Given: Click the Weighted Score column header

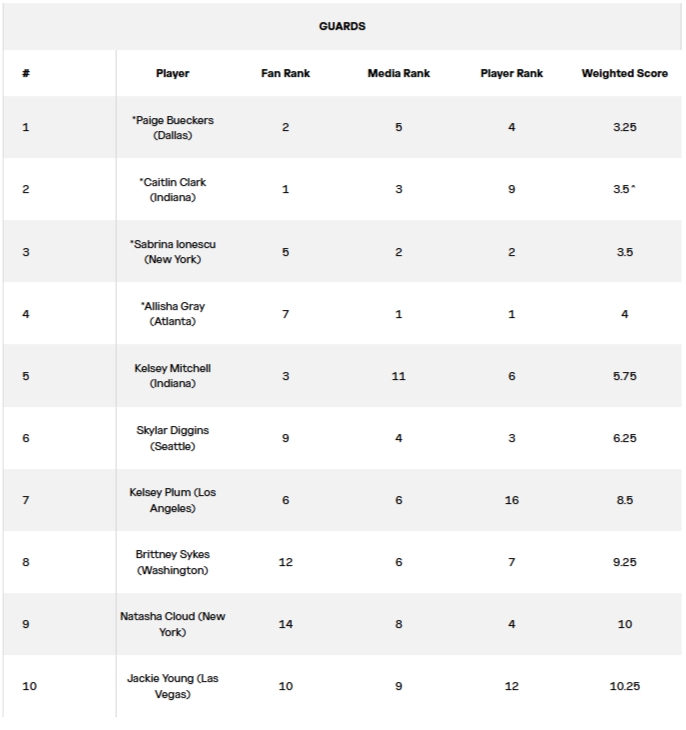Looking at the screenshot, I should click(624, 73).
